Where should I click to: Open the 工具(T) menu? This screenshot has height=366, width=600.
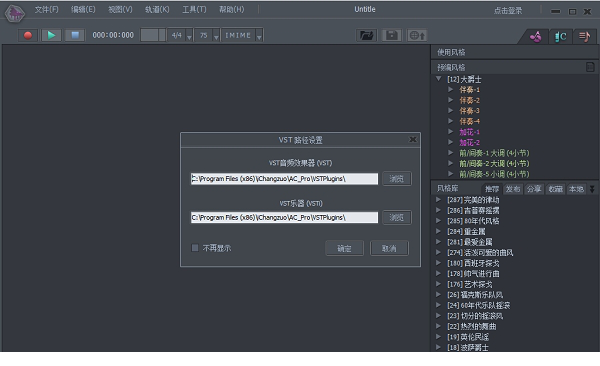click(194, 10)
